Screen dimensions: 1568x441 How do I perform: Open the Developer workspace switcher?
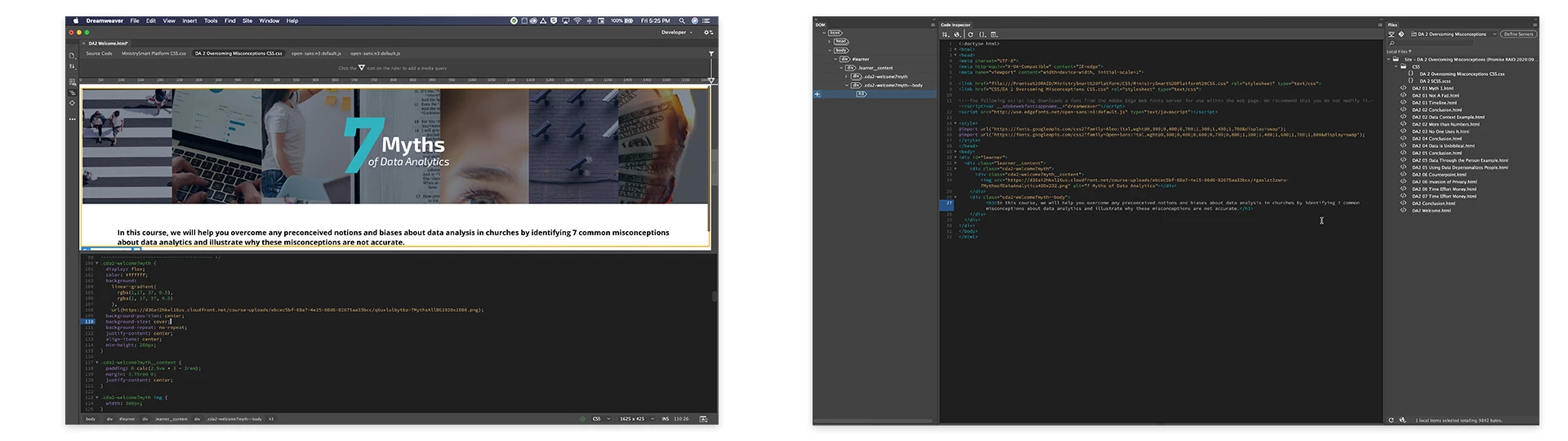tap(676, 33)
